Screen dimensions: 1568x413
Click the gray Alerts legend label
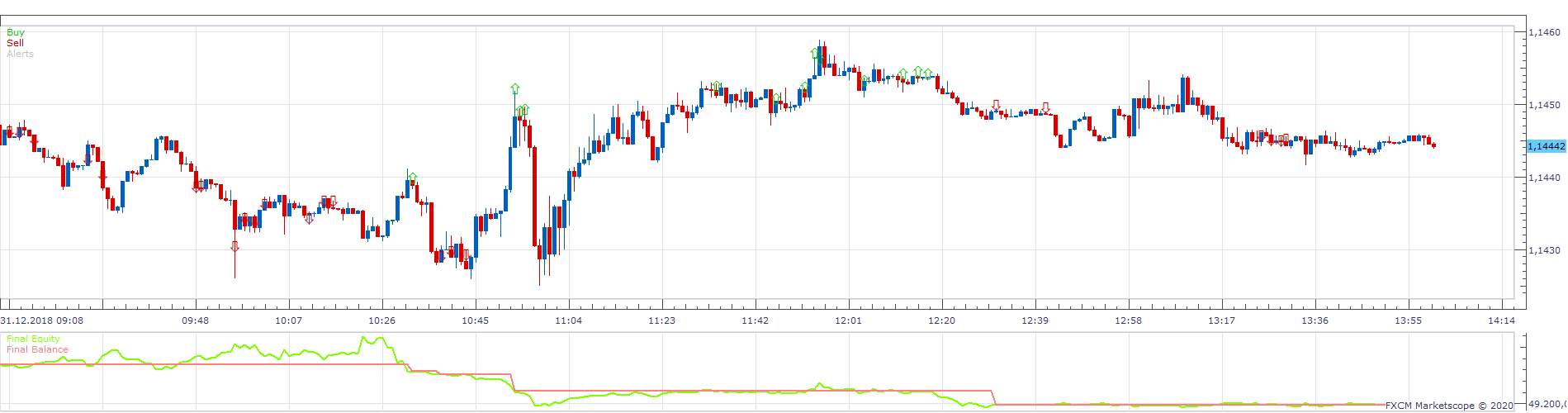pyautogui.click(x=21, y=54)
